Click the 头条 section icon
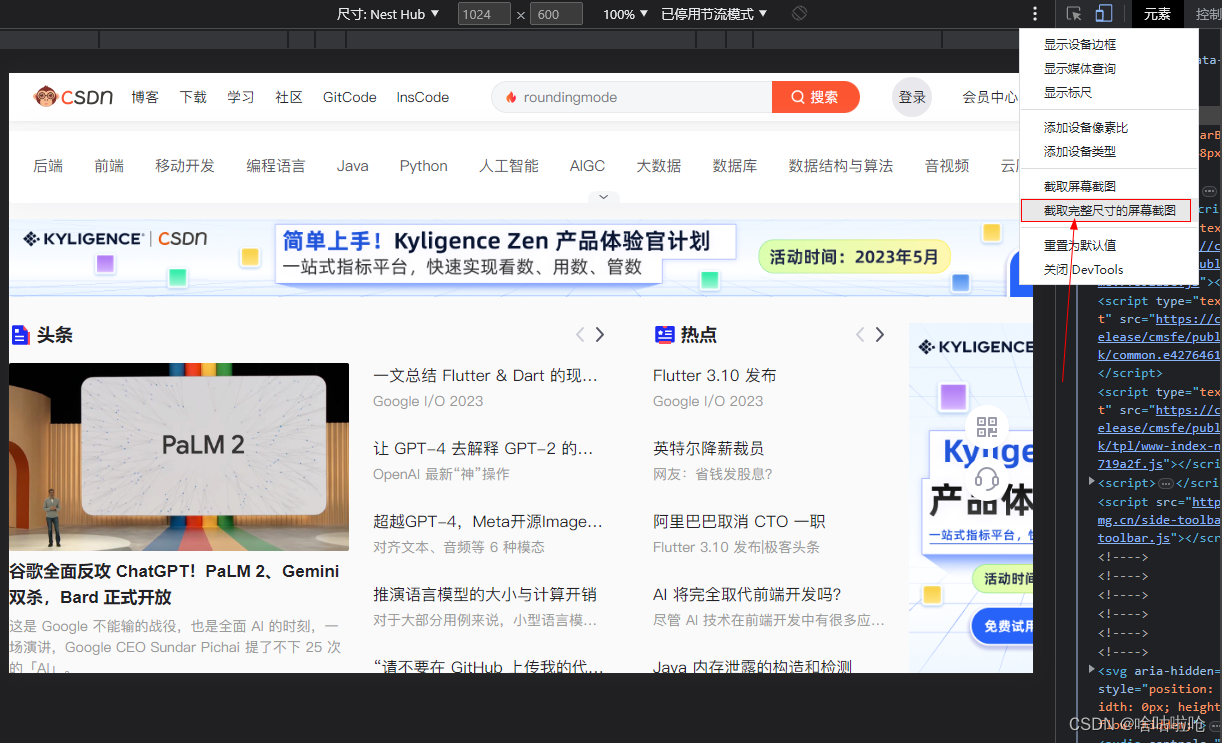Image resolution: width=1222 pixels, height=743 pixels. [20, 334]
